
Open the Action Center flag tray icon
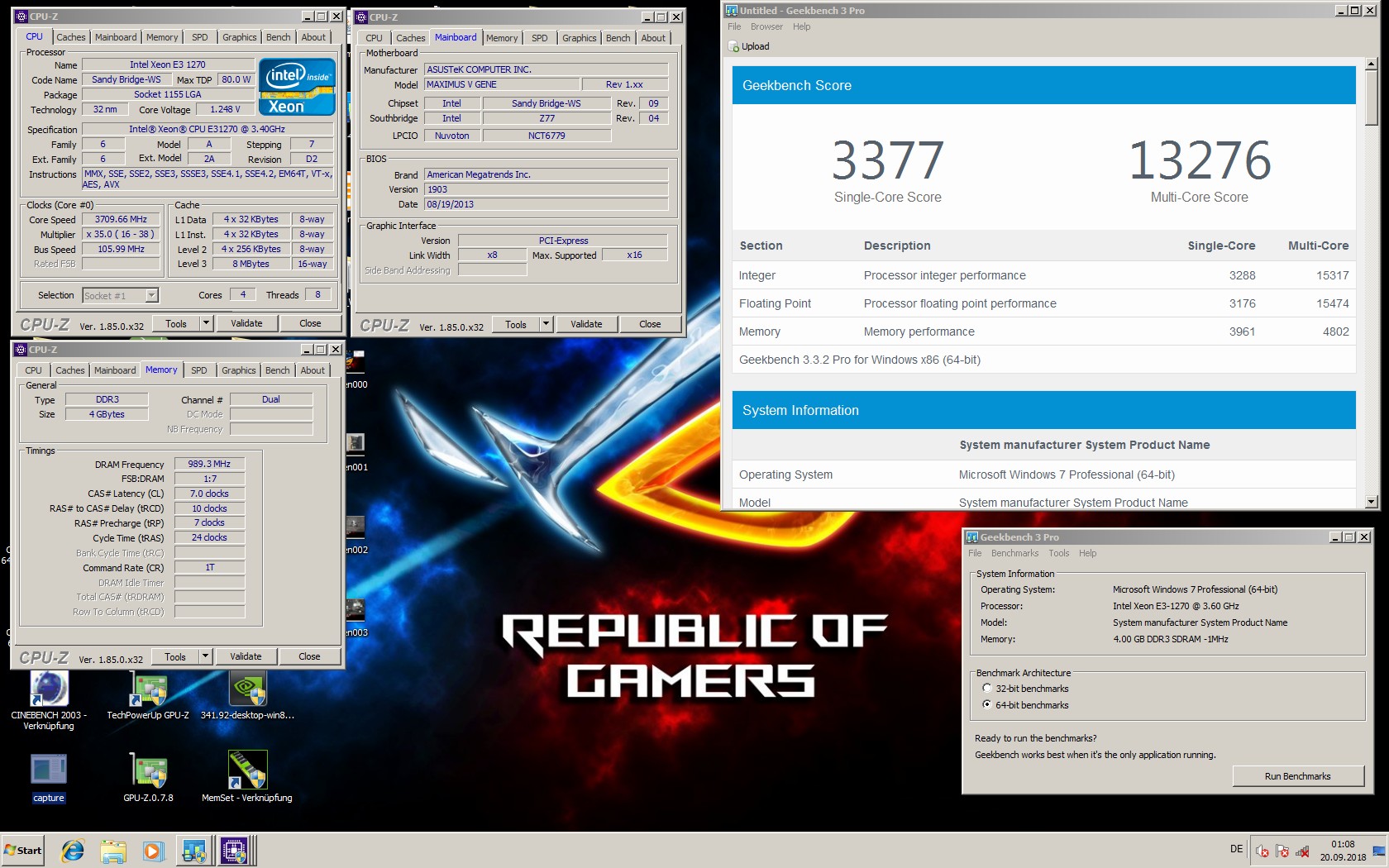pyautogui.click(x=1282, y=851)
